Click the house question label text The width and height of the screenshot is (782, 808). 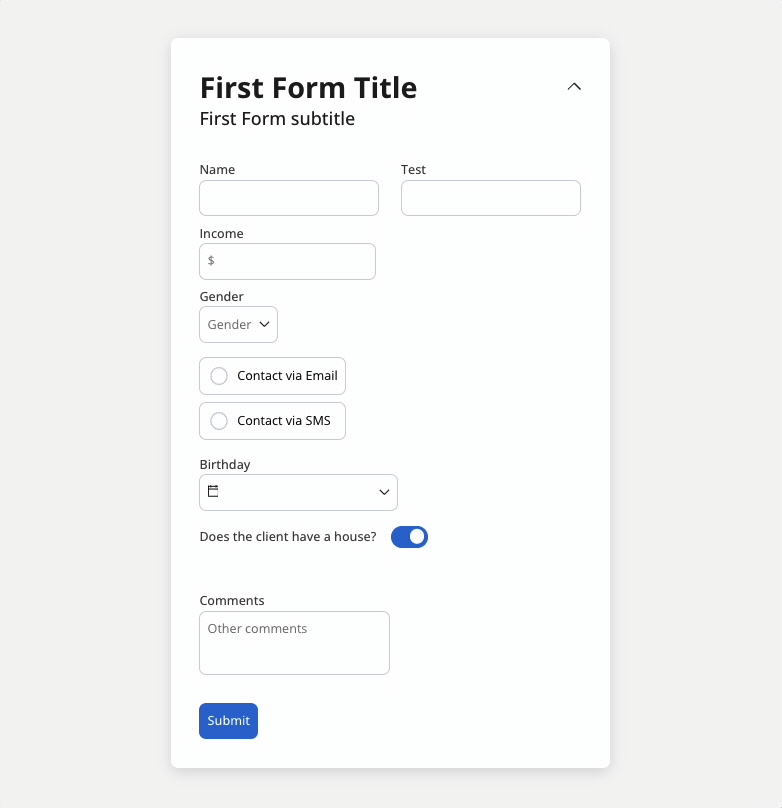pyautogui.click(x=288, y=536)
